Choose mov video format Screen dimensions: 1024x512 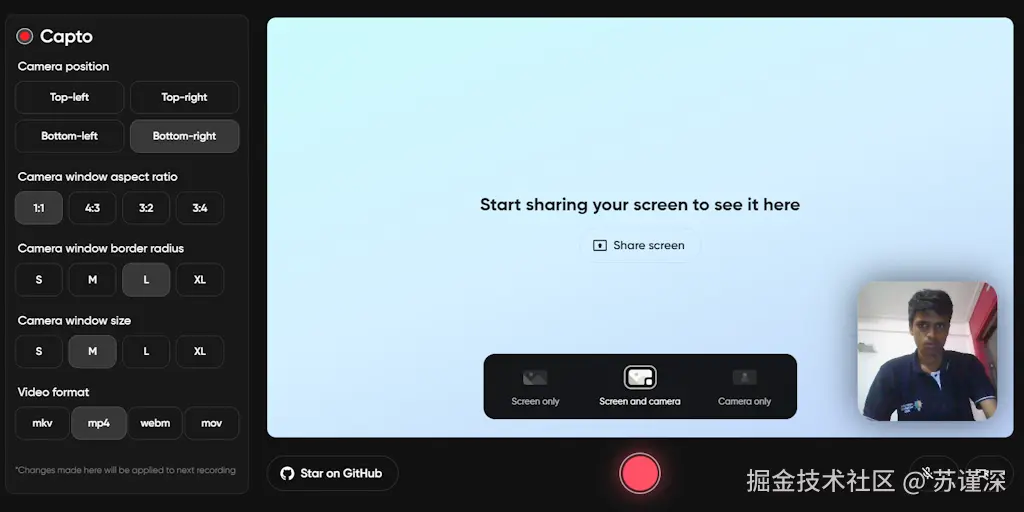point(212,423)
